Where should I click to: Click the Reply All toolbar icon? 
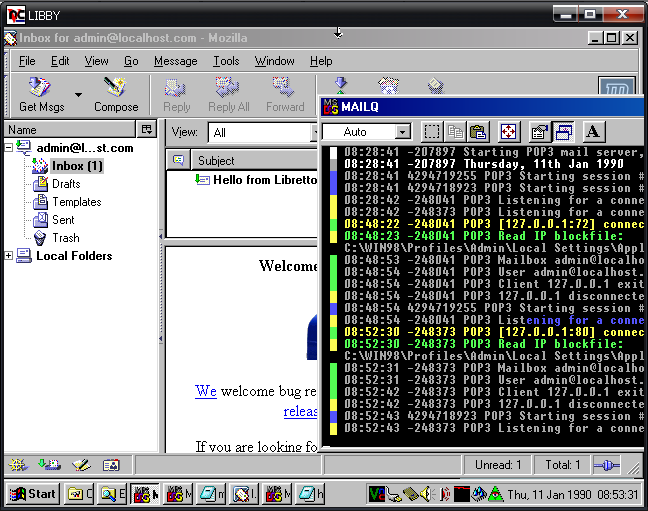[228, 96]
